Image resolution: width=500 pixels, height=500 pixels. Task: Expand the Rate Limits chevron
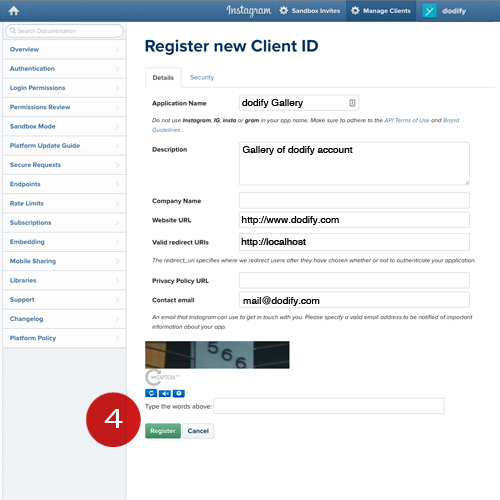[x=117, y=203]
